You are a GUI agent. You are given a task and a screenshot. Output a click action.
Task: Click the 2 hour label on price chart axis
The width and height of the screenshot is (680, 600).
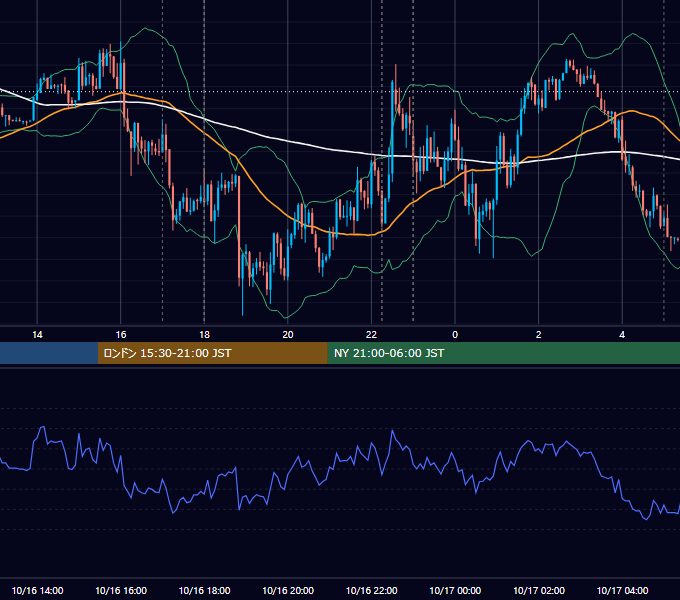(x=539, y=334)
